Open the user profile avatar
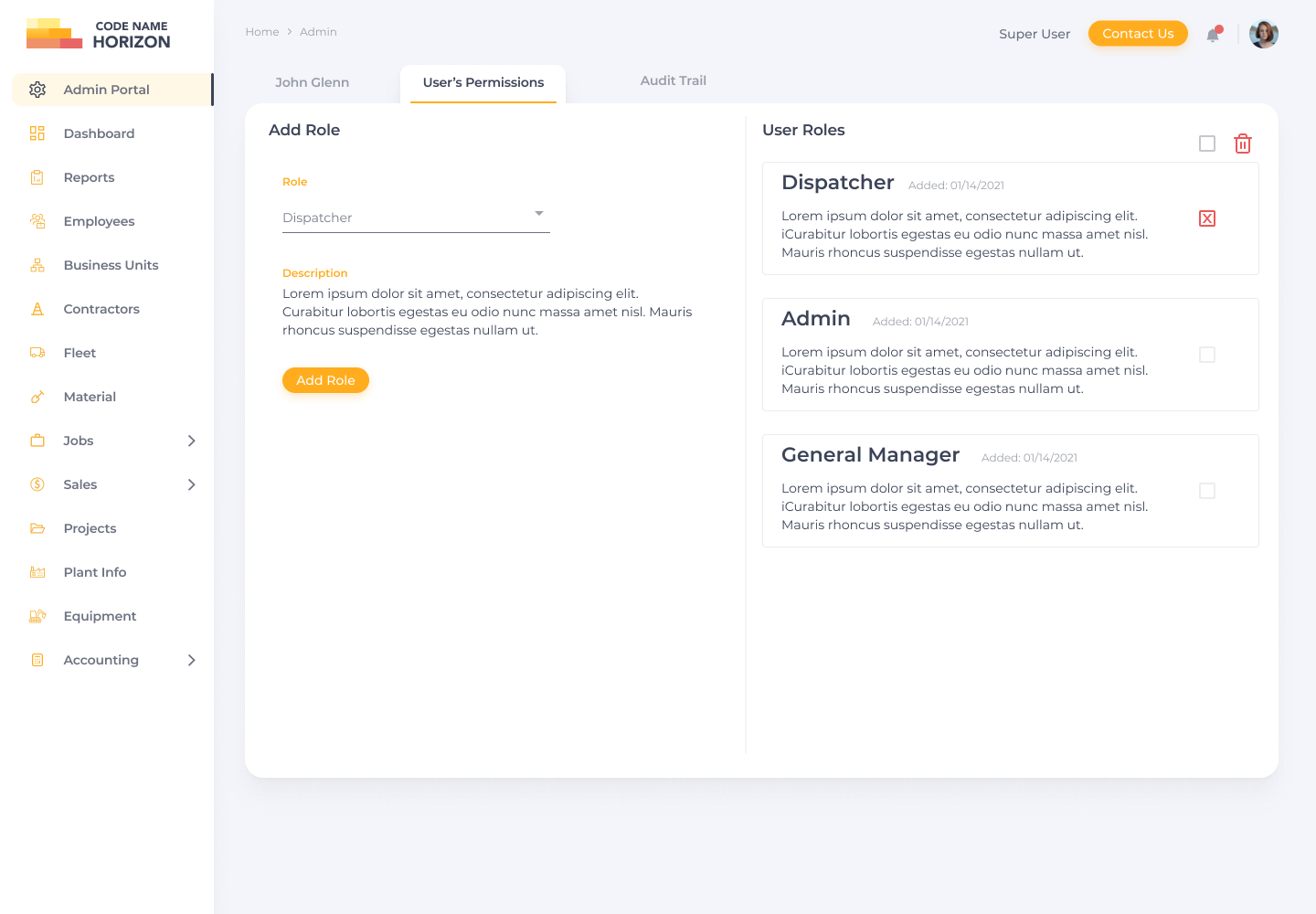 coord(1263,34)
